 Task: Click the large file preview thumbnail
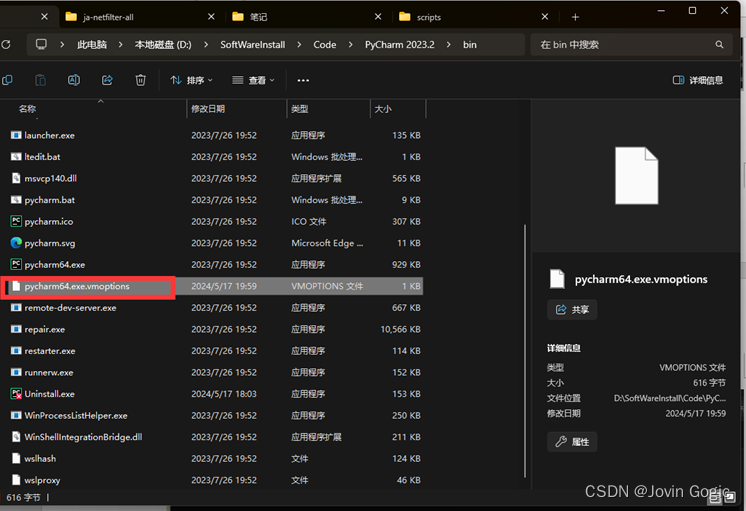click(x=637, y=176)
